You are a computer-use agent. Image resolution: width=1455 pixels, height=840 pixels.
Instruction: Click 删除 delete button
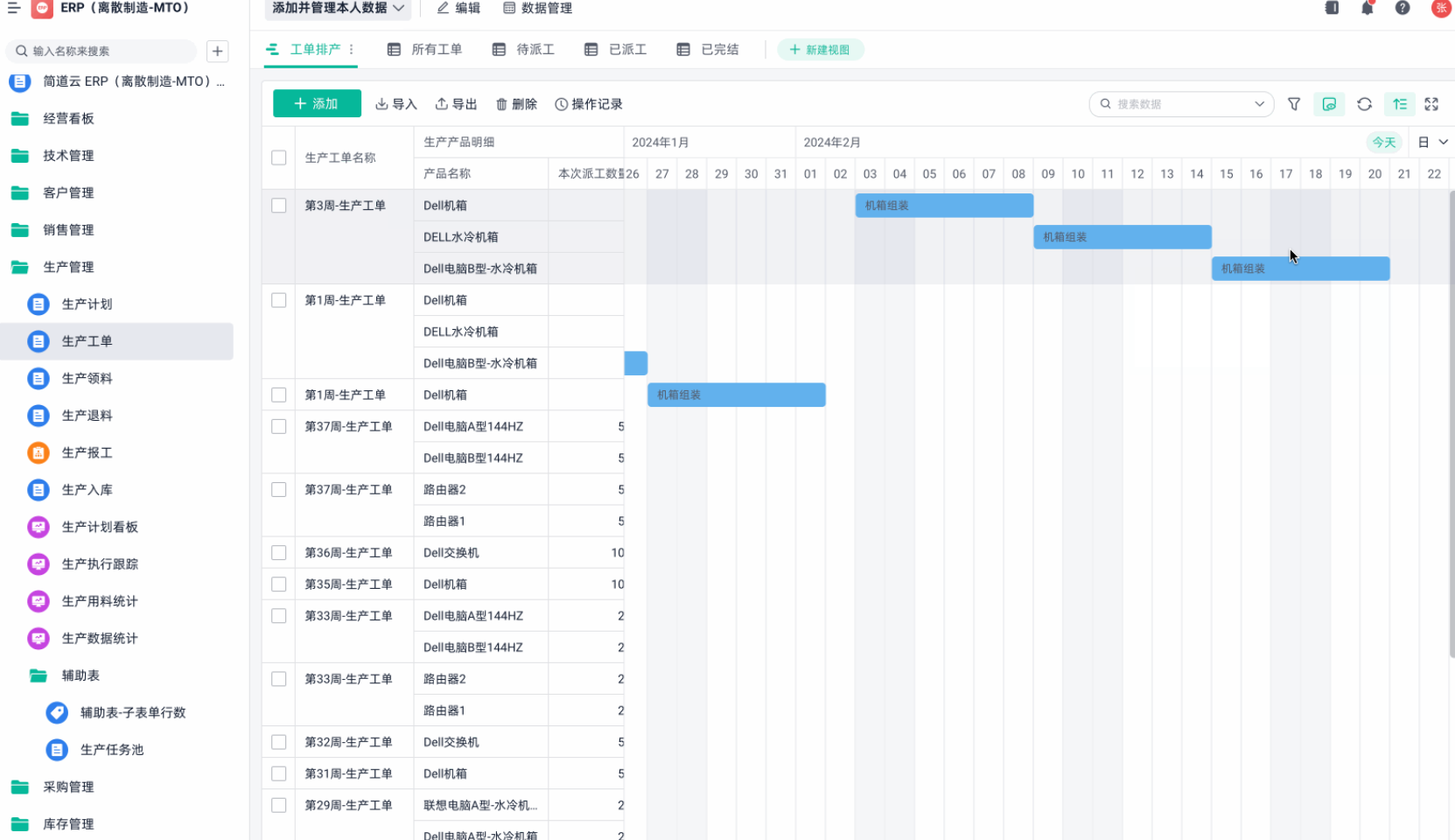coord(516,104)
